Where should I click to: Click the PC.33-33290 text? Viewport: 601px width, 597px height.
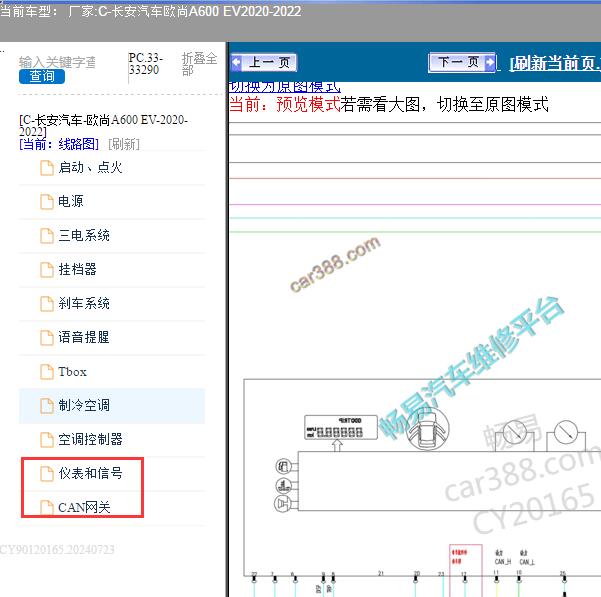coord(146,64)
